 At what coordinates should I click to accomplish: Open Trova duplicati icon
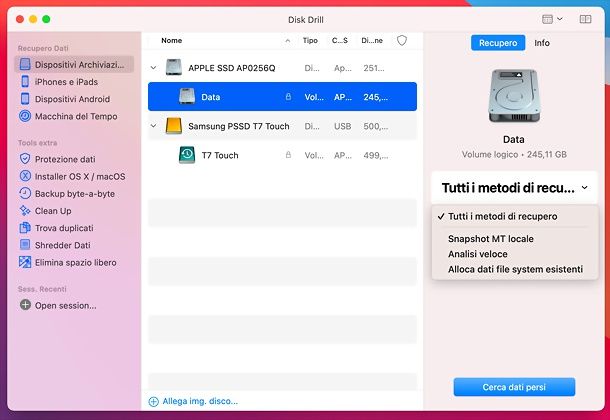pyautogui.click(x=25, y=228)
